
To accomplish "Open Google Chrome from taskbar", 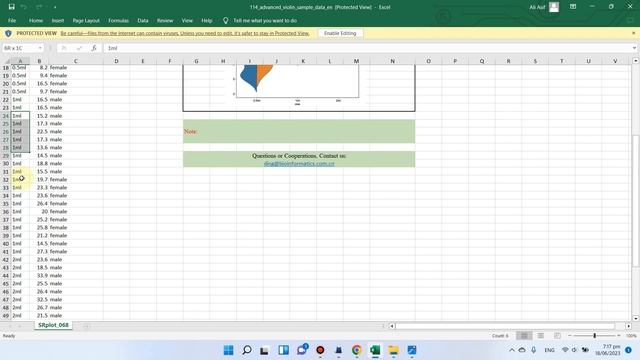I will [x=357, y=350].
